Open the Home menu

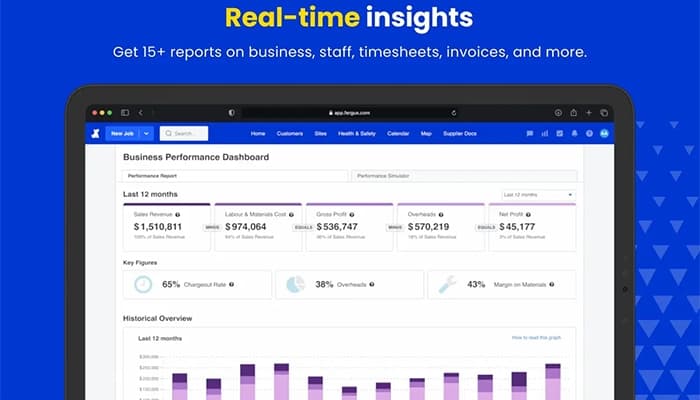(258, 133)
